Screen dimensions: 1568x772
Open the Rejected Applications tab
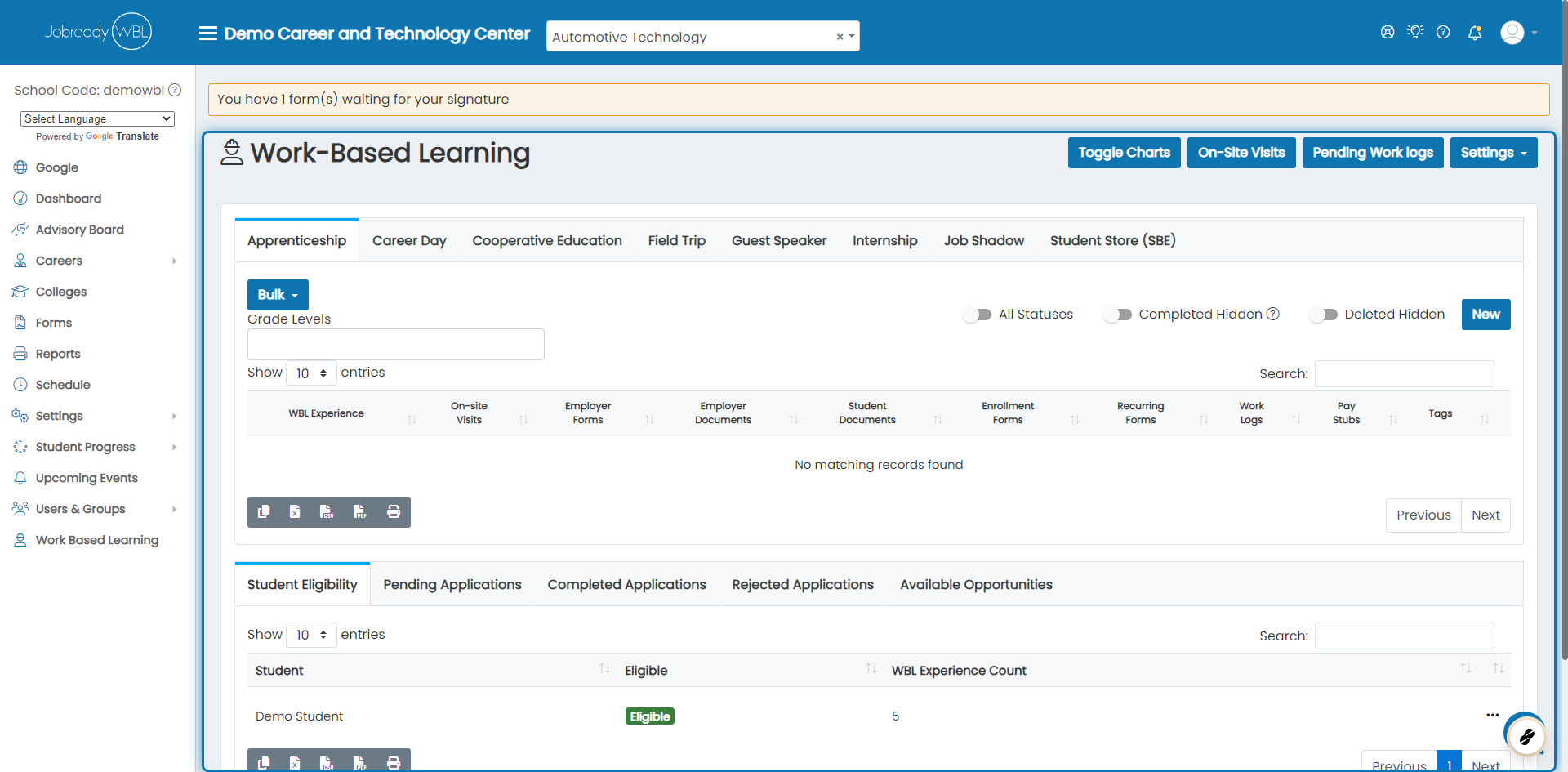pyautogui.click(x=803, y=584)
